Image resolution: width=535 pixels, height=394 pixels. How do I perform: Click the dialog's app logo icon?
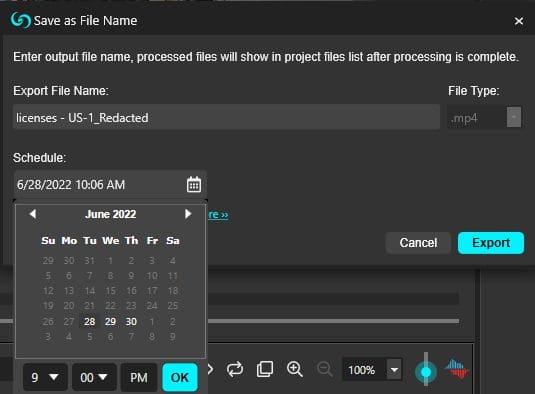tap(21, 20)
